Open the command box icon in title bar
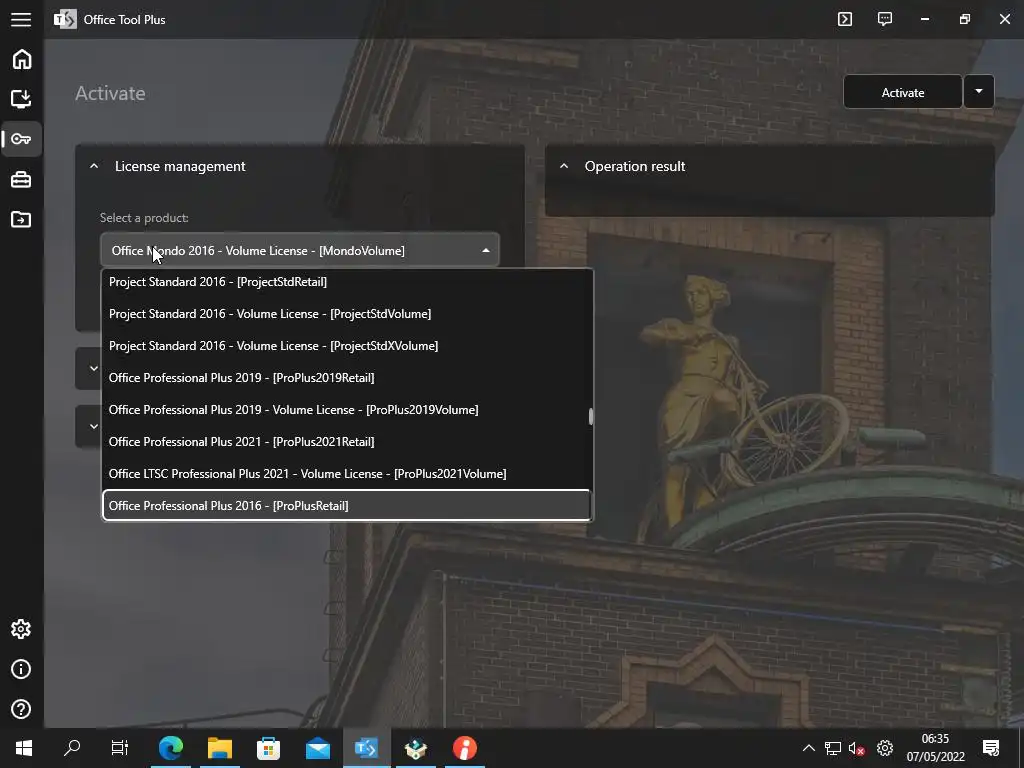This screenshot has width=1024, height=768. (845, 19)
